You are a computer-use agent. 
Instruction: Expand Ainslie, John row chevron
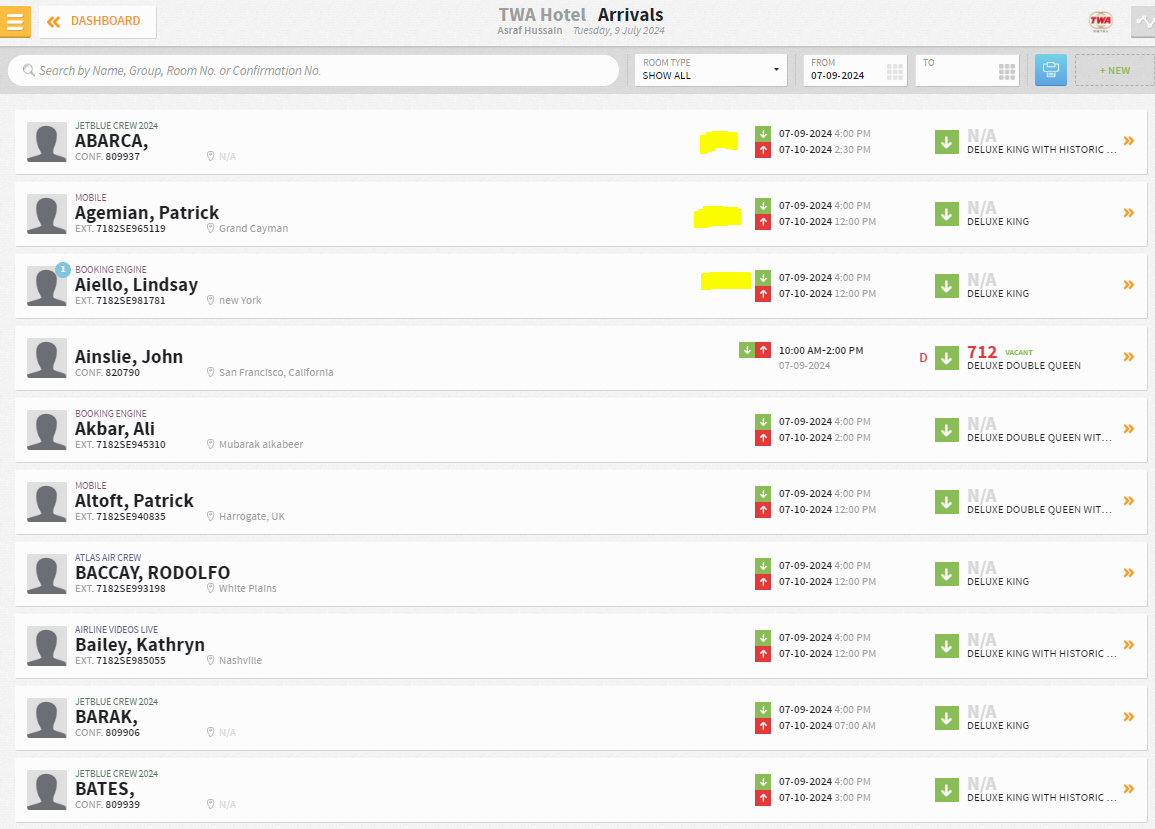click(x=1128, y=357)
